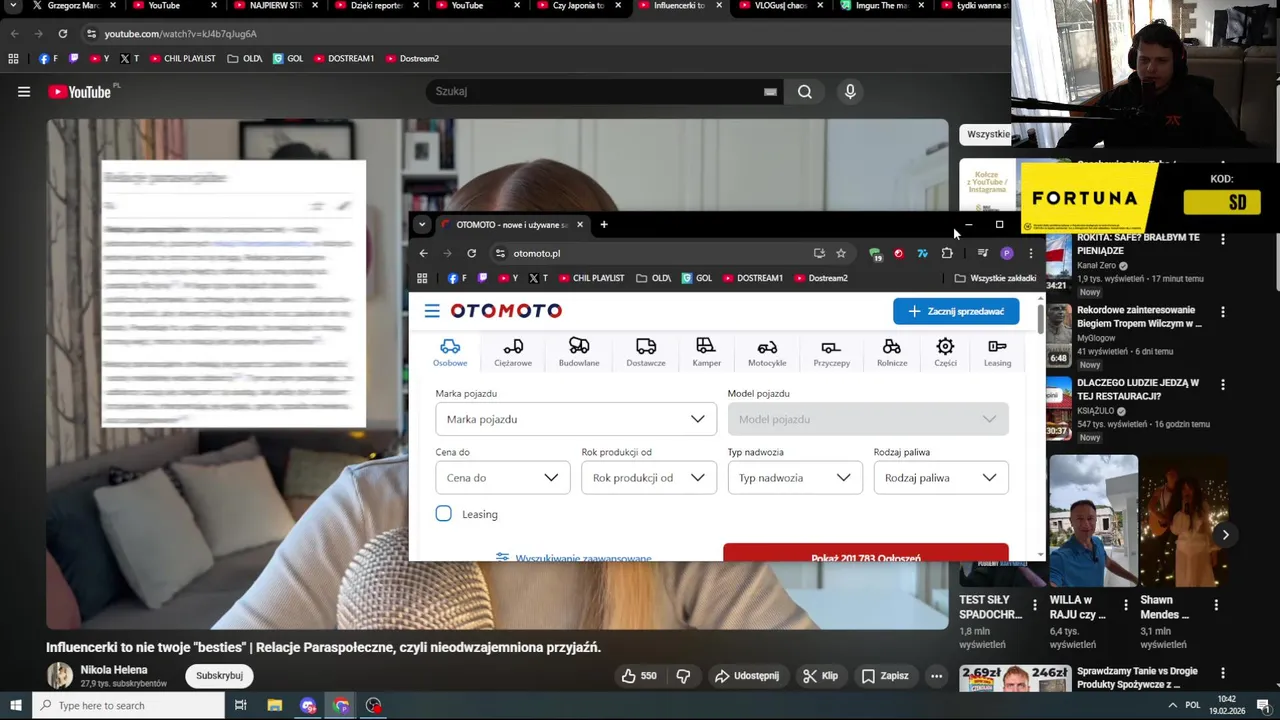
Task: Share the video via Udostępnij
Action: pos(746,676)
